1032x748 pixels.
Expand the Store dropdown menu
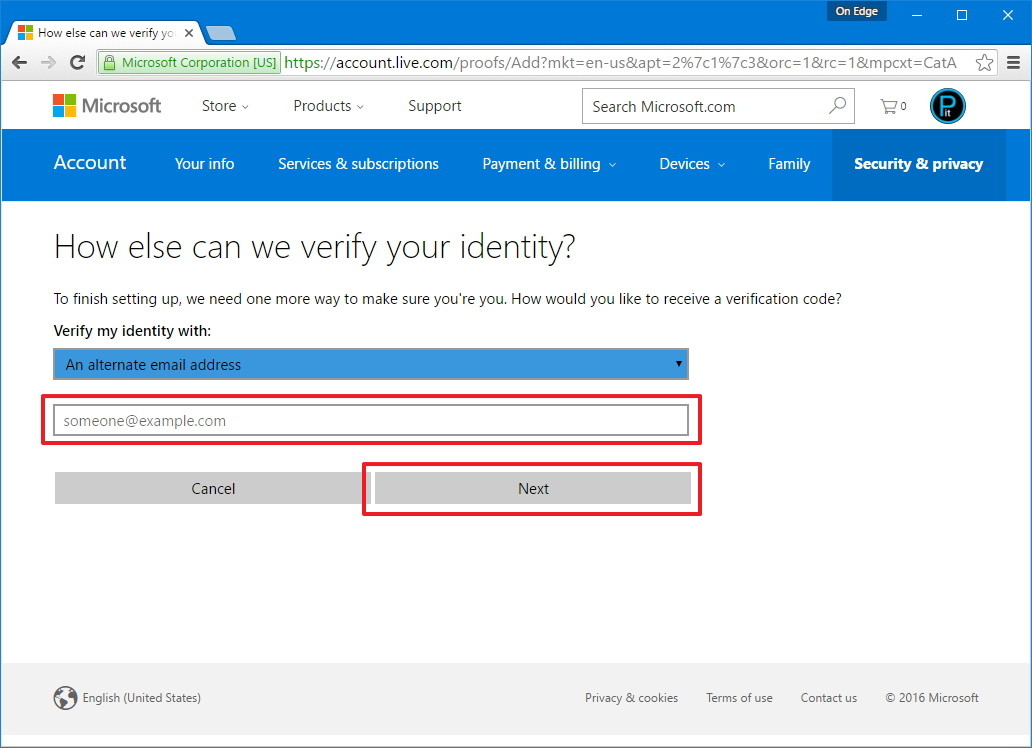(x=225, y=106)
